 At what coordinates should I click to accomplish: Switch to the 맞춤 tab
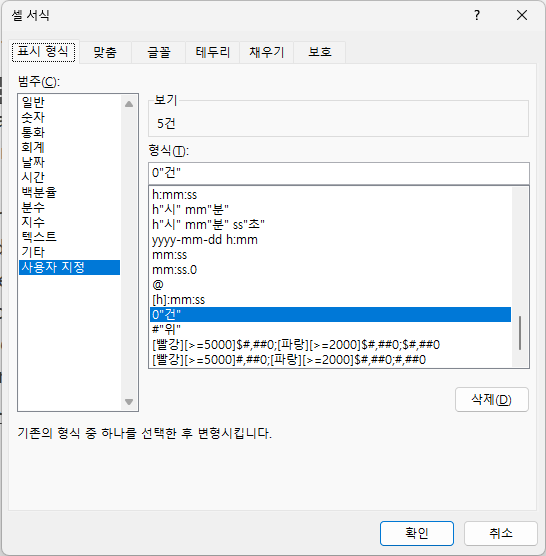click(x=105, y=52)
